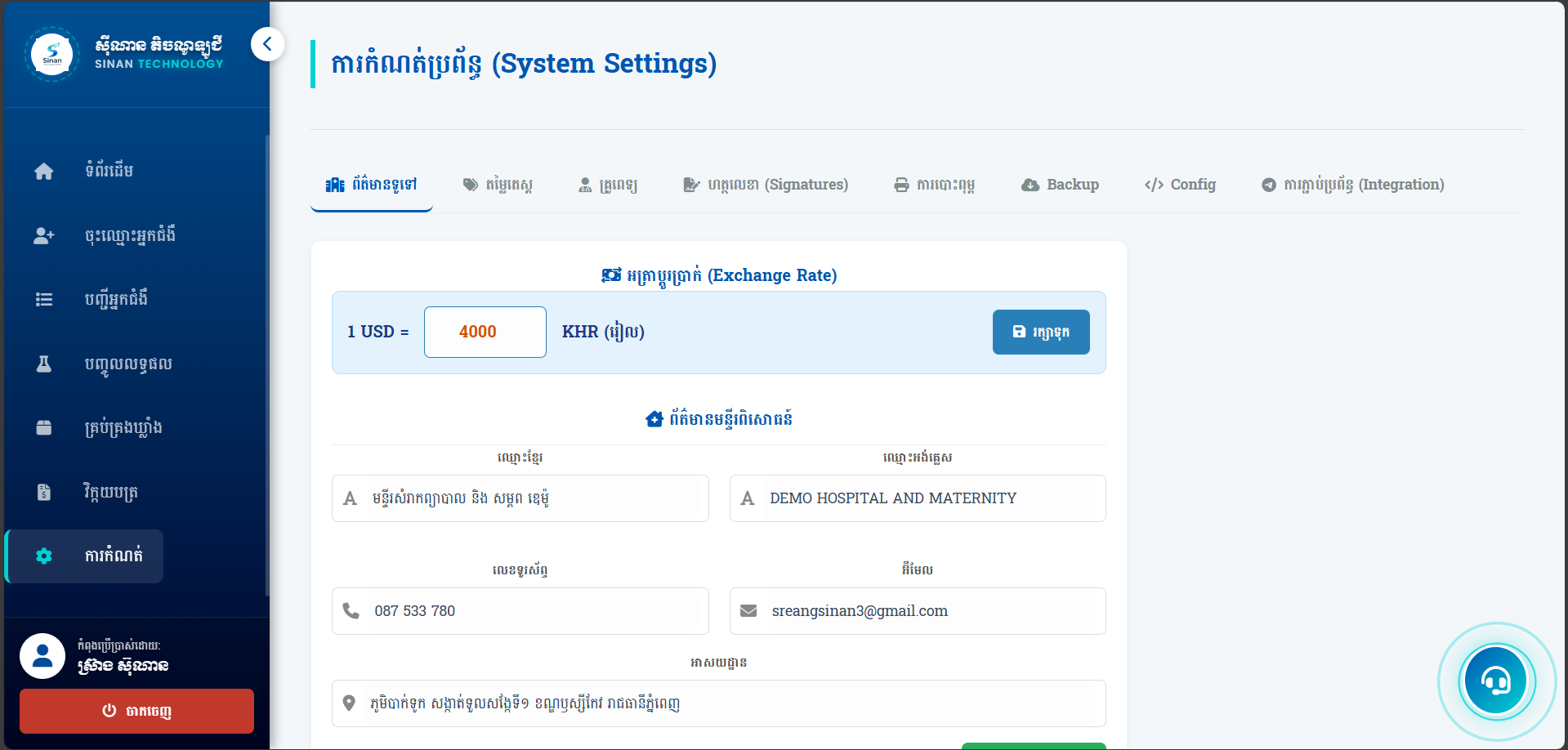Save the exchange rate with blue button
Screen dimensions: 1568x750
(x=1040, y=332)
